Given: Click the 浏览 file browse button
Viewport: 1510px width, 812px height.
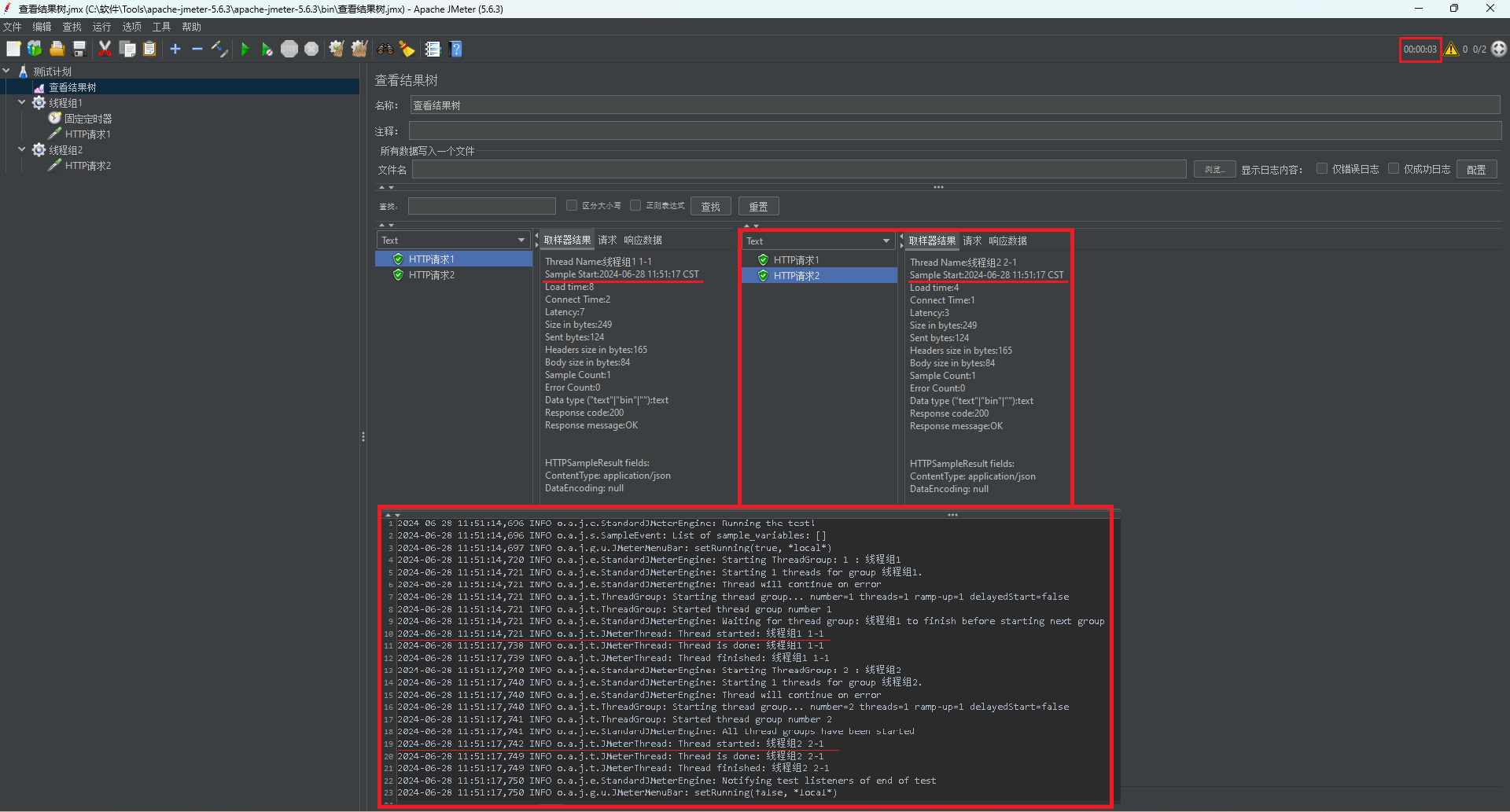Looking at the screenshot, I should coord(1214,170).
